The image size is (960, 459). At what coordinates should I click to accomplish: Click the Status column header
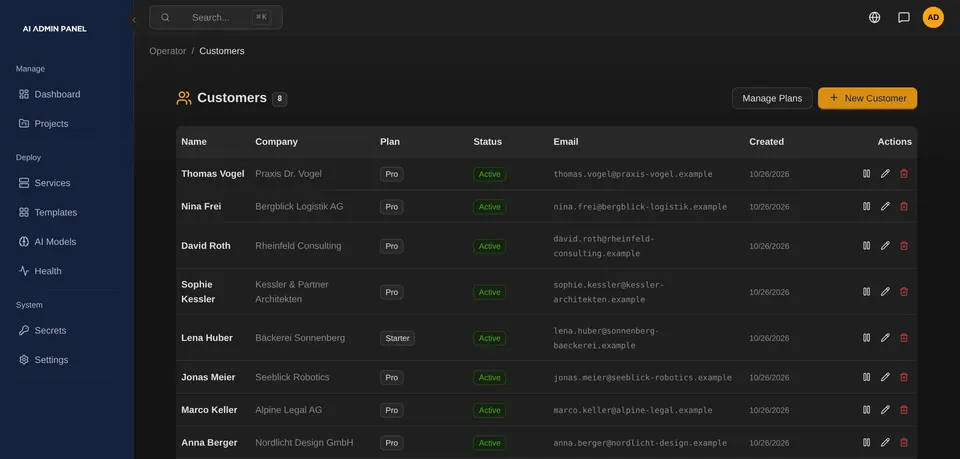[x=487, y=141]
